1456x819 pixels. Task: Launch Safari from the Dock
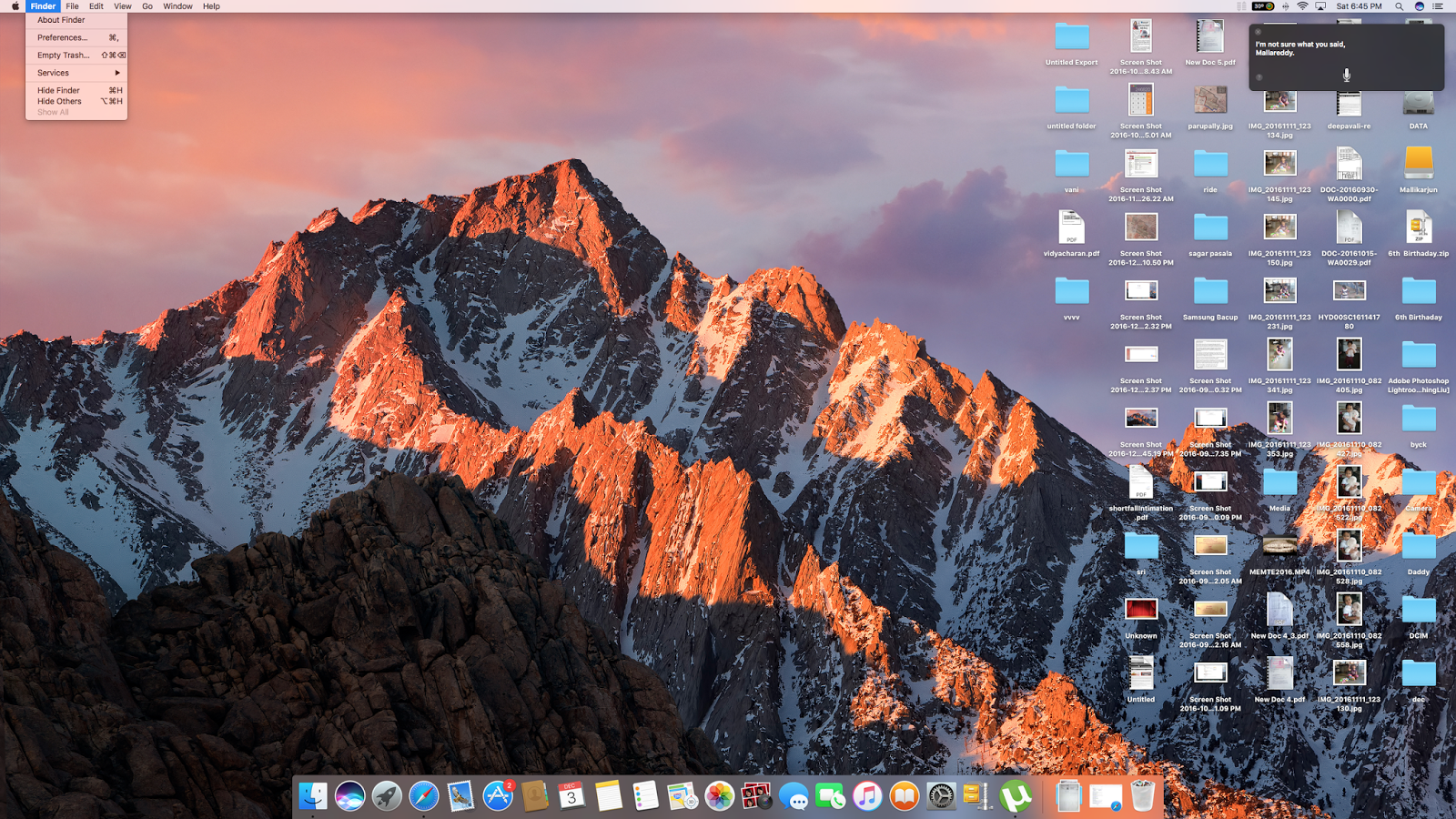click(x=425, y=796)
